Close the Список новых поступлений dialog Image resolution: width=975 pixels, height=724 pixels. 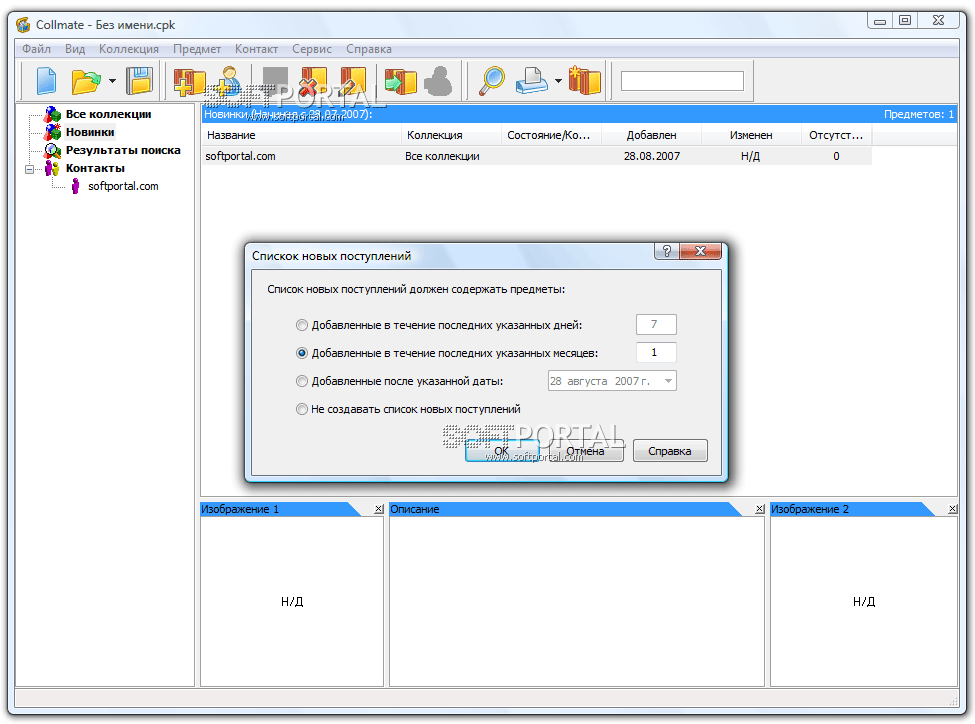pyautogui.click(x=700, y=251)
